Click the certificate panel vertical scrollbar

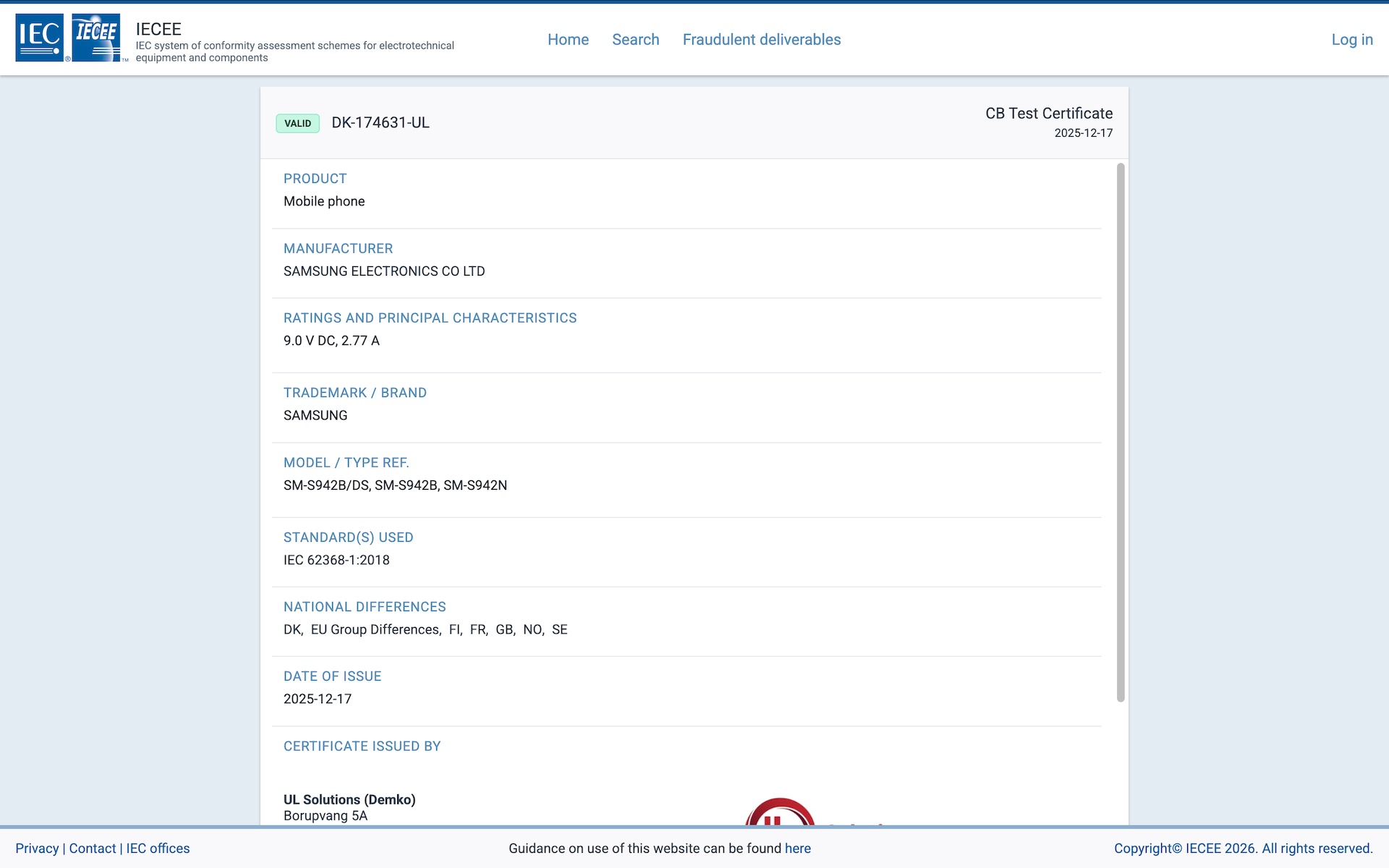tap(1120, 433)
